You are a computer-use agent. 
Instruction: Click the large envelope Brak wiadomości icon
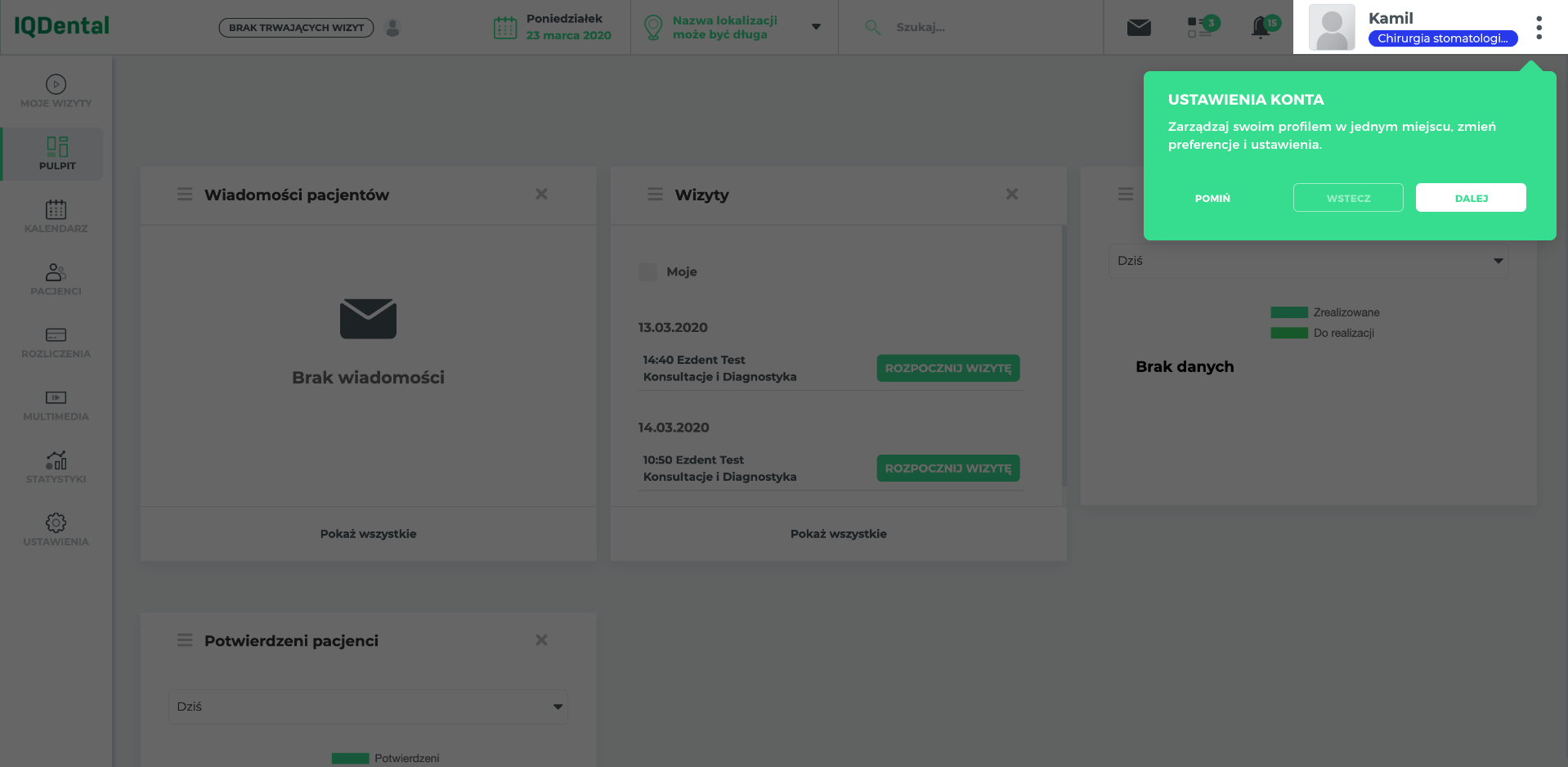pos(368,319)
